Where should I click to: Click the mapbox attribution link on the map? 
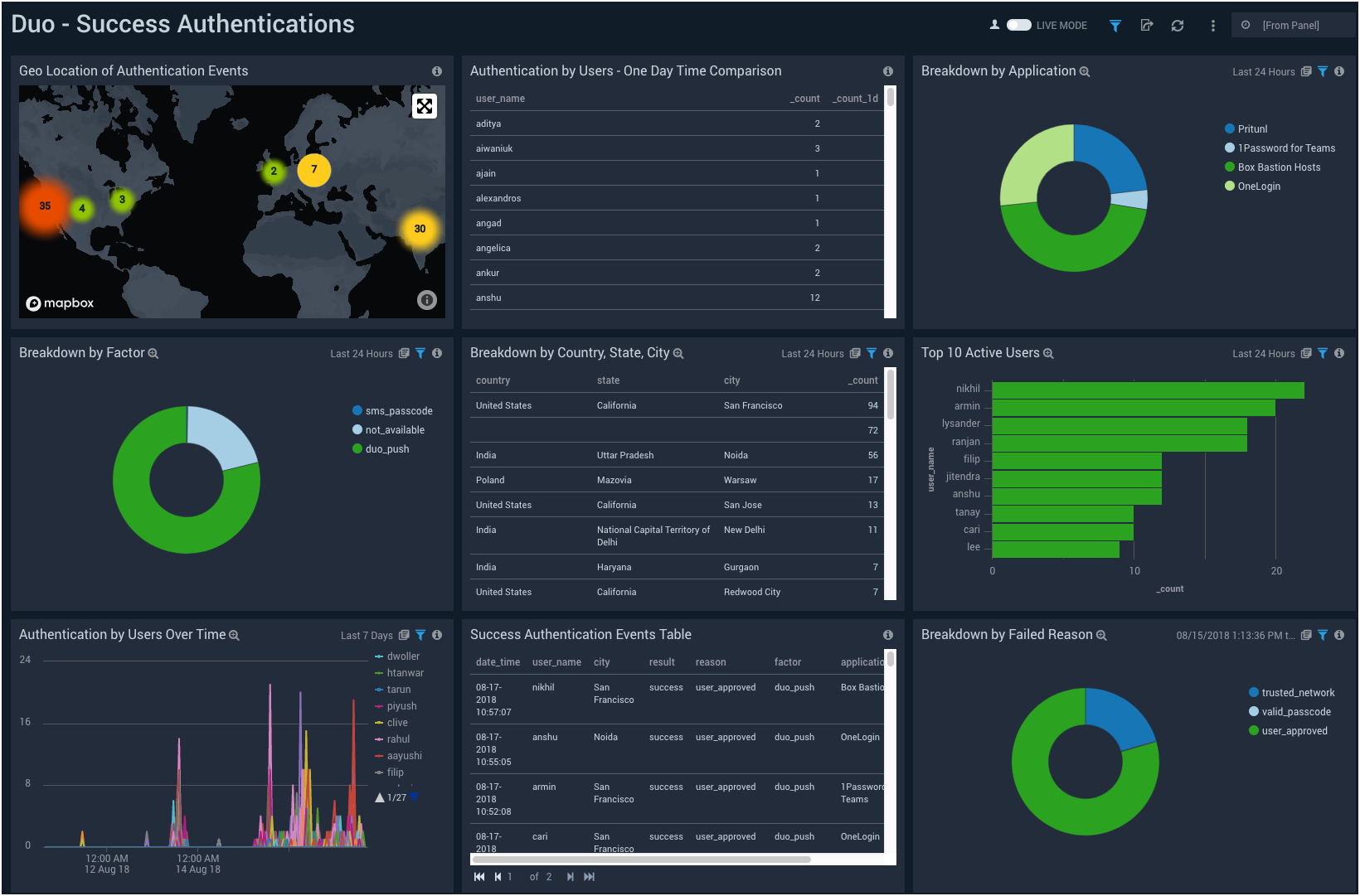click(60, 303)
